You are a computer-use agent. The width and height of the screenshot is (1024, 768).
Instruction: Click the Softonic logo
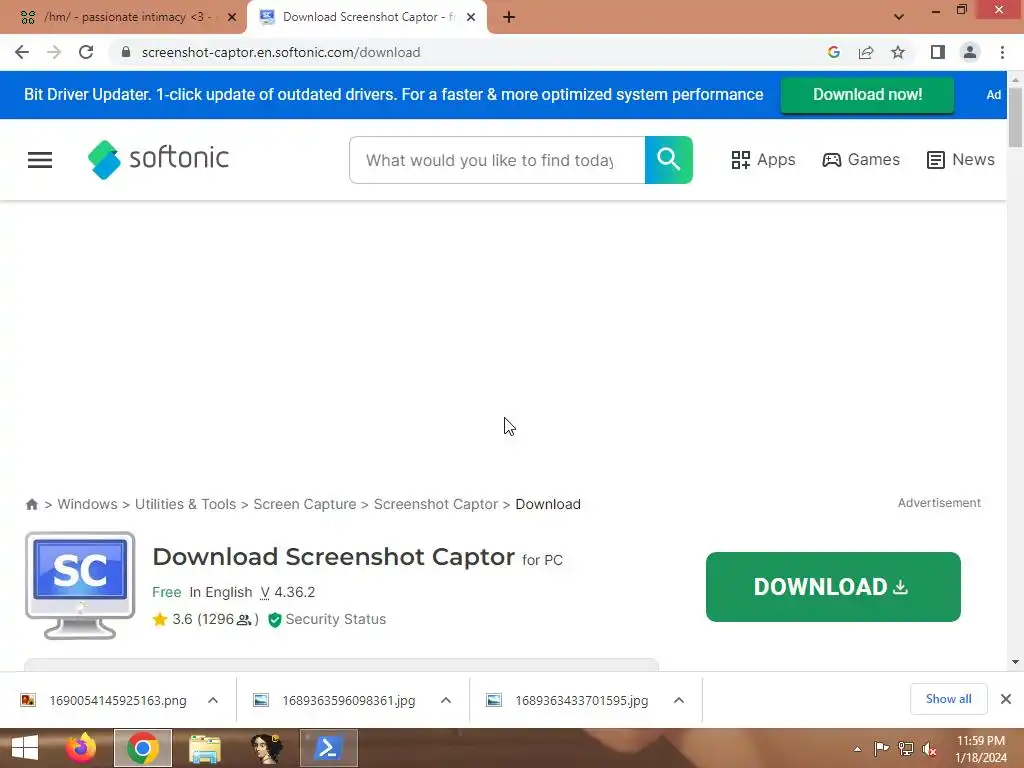[158, 159]
